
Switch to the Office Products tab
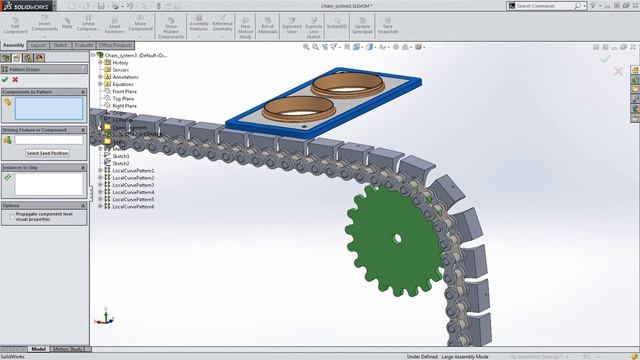tap(116, 45)
